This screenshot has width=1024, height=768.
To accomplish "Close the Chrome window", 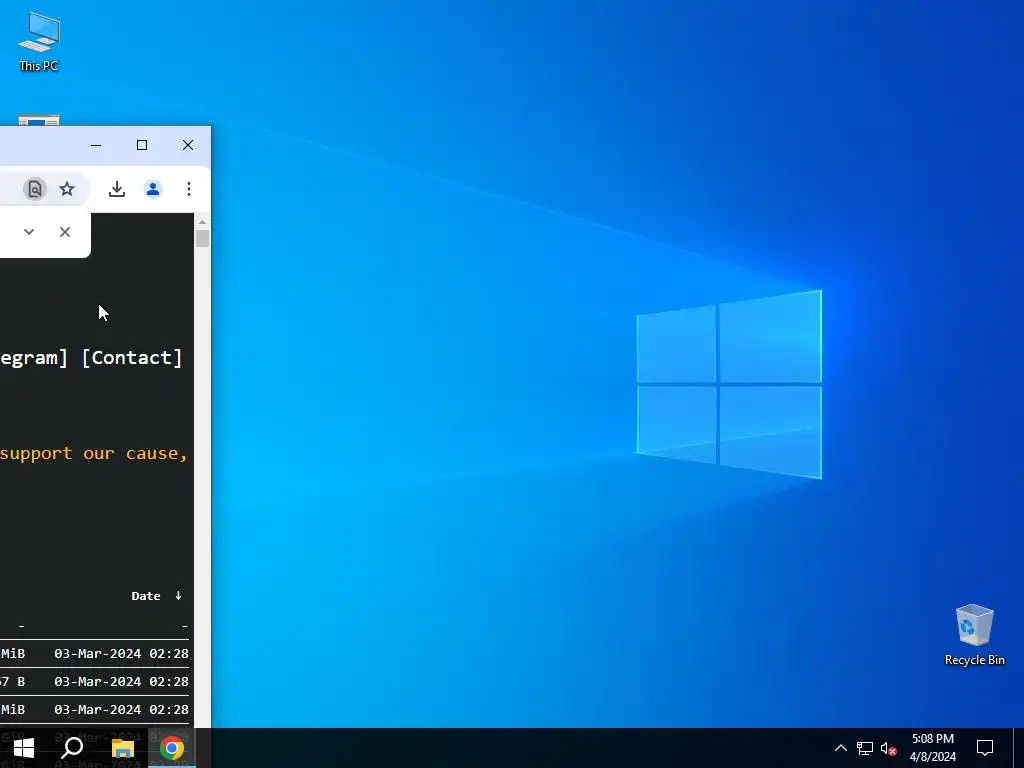I will (188, 145).
